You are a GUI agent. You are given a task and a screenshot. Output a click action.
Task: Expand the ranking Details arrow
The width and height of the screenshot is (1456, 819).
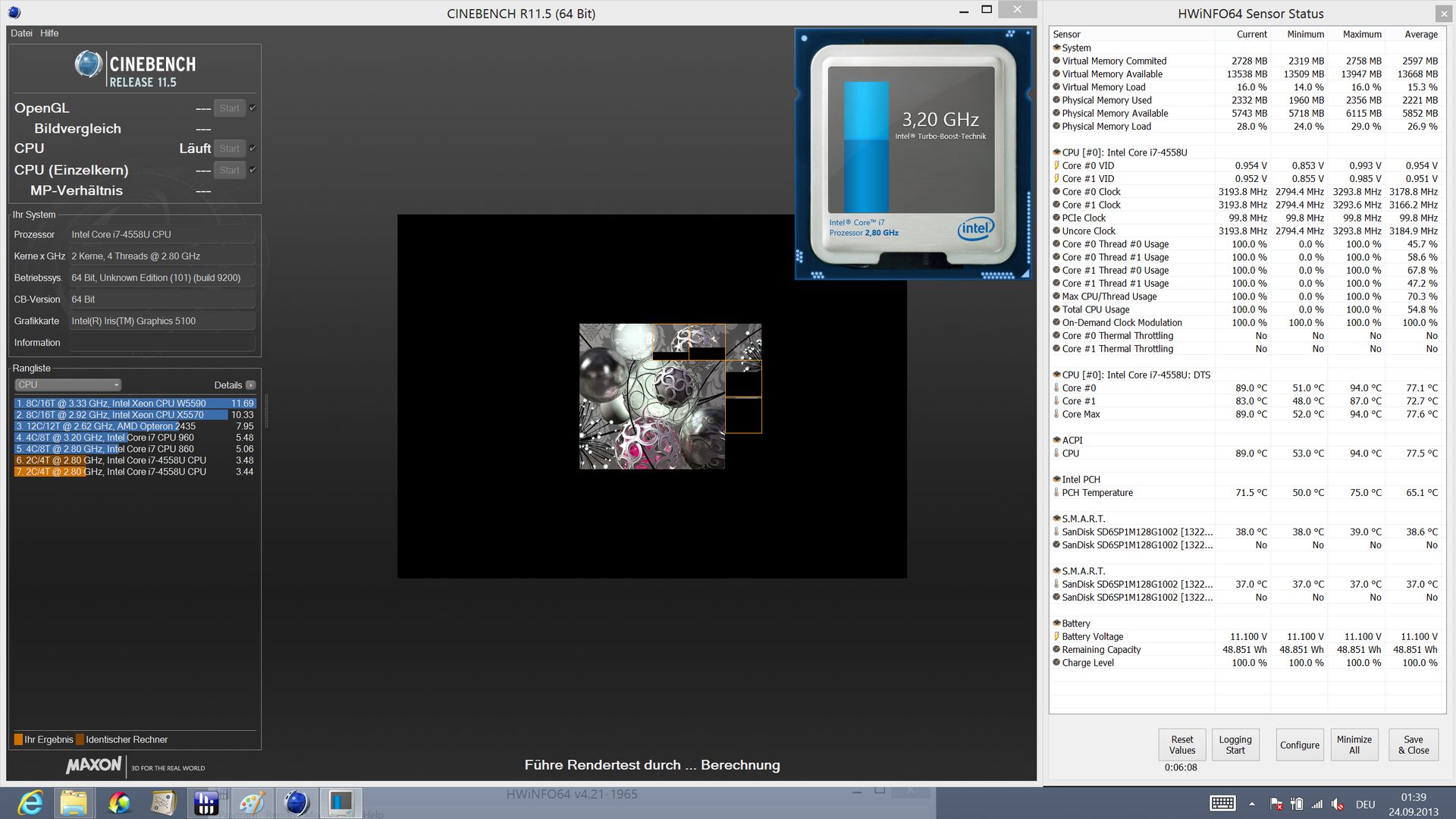[x=250, y=385]
